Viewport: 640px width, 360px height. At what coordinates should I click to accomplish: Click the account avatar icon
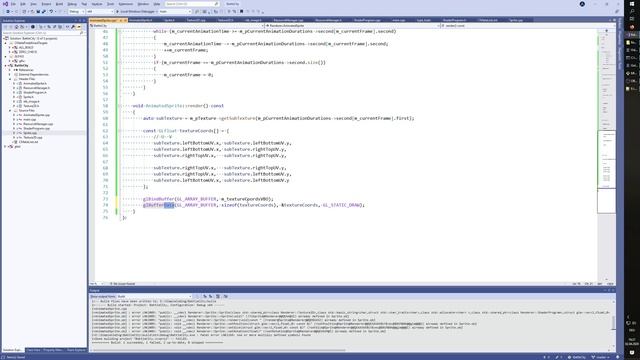coord(582,4)
